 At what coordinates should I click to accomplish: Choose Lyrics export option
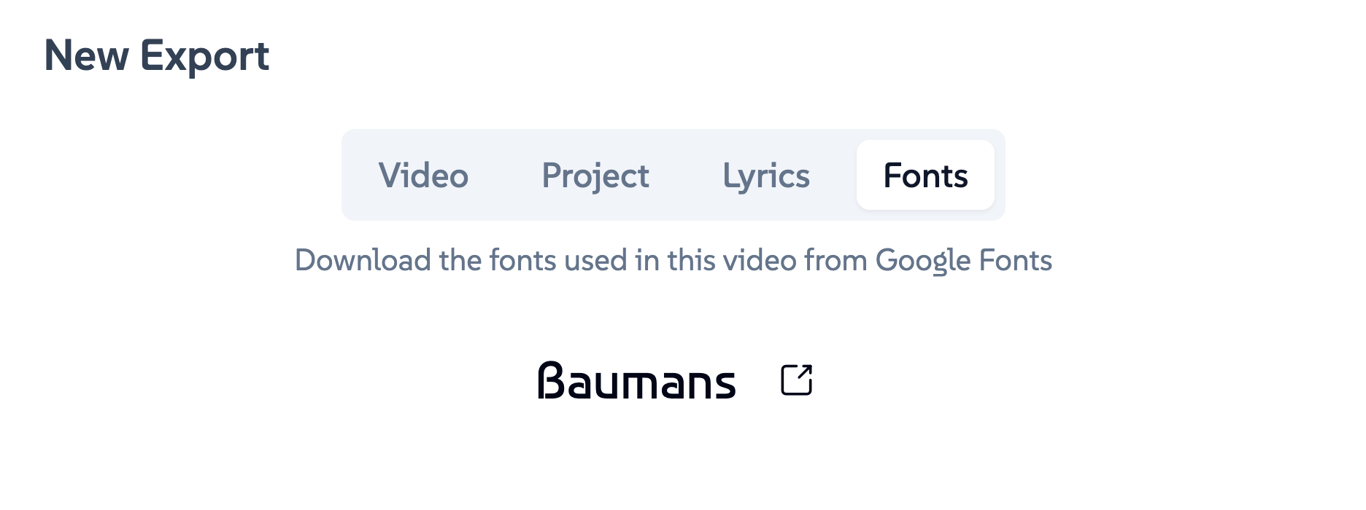pos(766,175)
